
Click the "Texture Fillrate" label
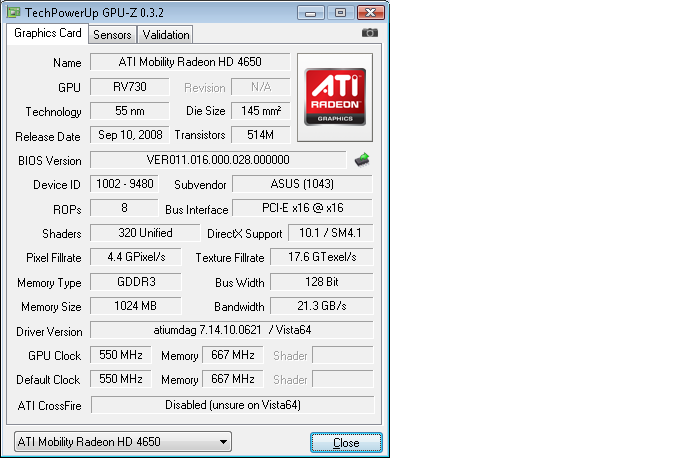pyautogui.click(x=230, y=258)
